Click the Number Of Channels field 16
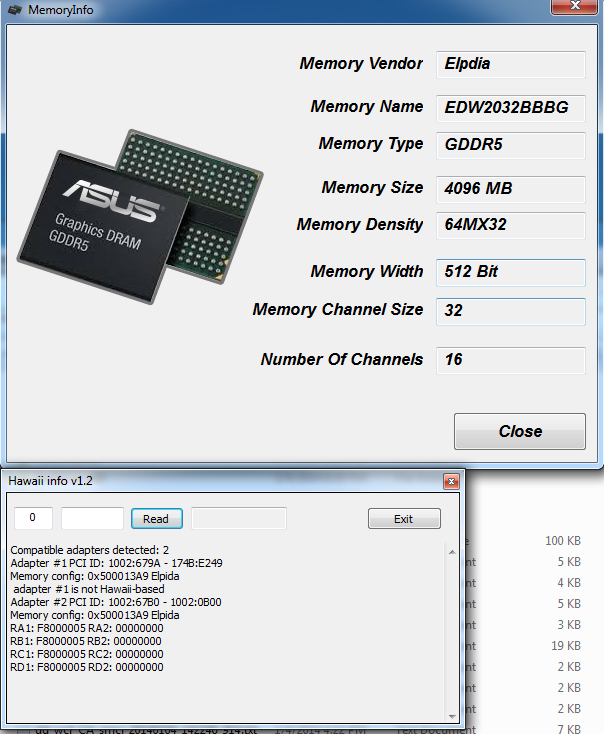 pos(511,360)
